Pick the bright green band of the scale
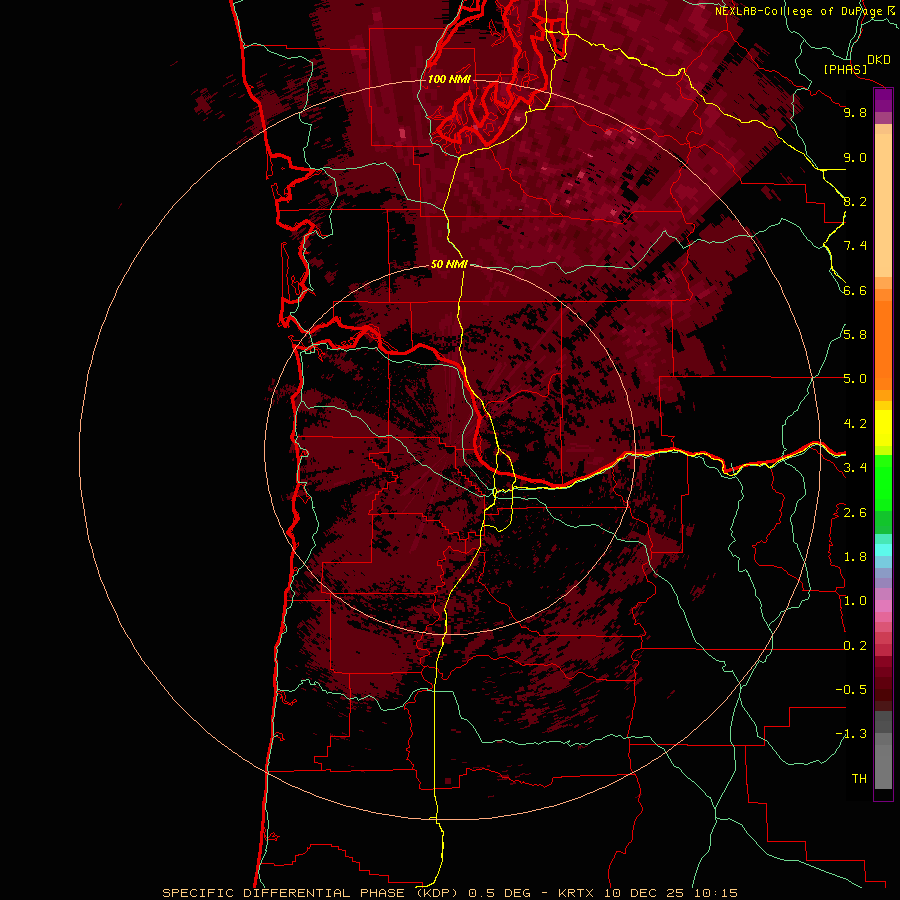Image resolution: width=900 pixels, height=900 pixels. pyautogui.click(x=883, y=482)
